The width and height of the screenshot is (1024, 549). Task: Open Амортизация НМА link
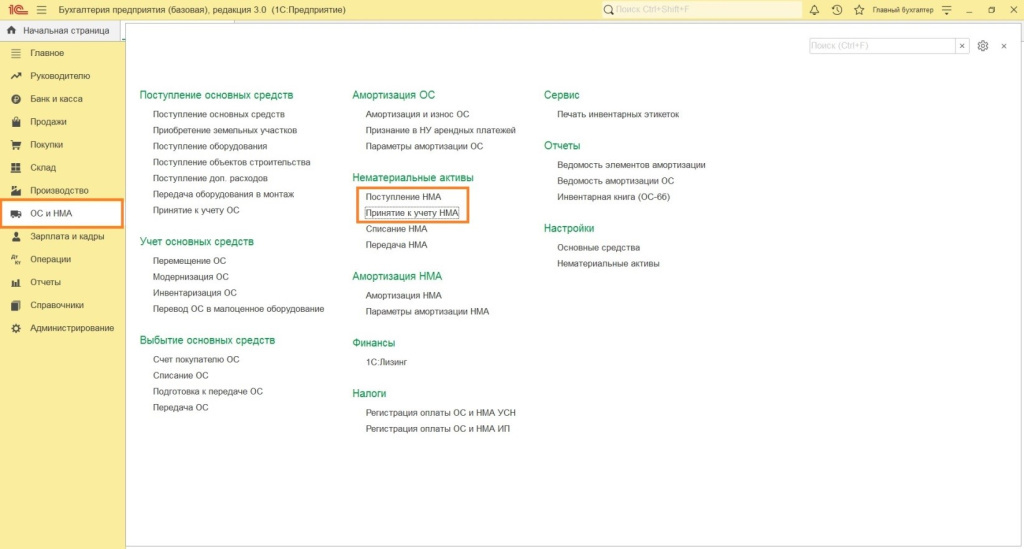click(404, 295)
